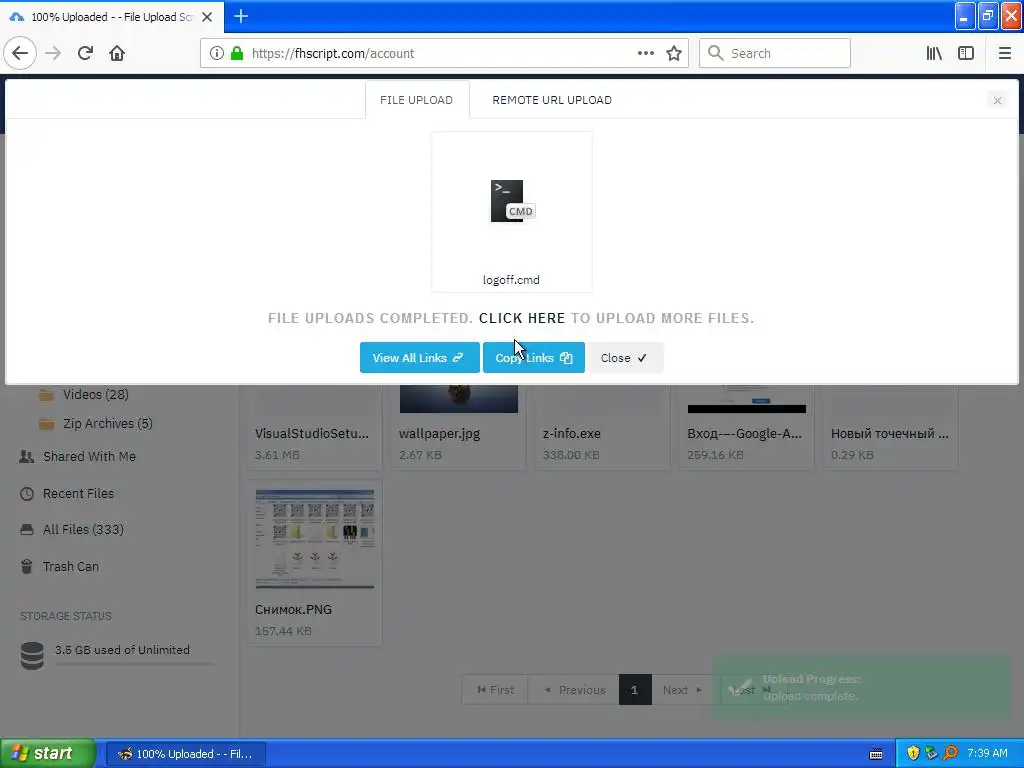
Task: Click the browser Back arrow button
Action: pyautogui.click(x=20, y=54)
